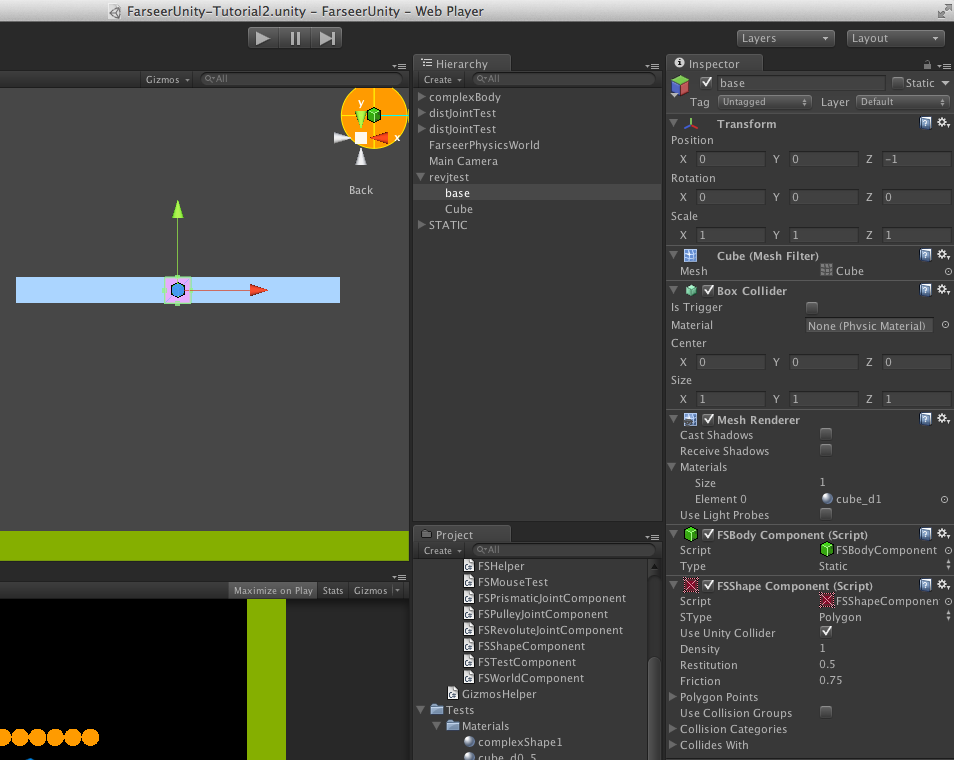Open gear menu of FSShape Component

943,584
